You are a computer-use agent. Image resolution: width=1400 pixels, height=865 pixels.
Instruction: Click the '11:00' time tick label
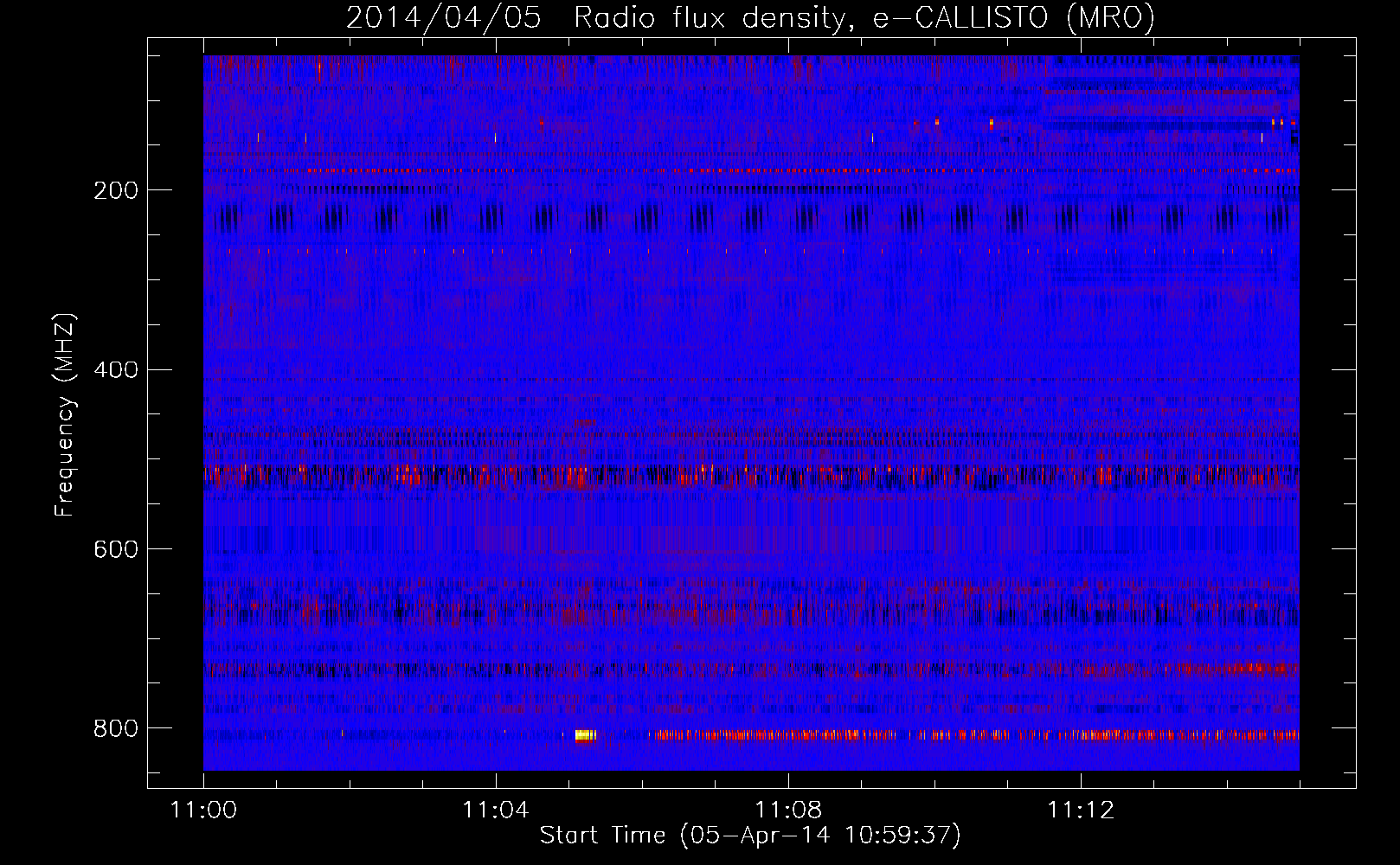[203, 810]
